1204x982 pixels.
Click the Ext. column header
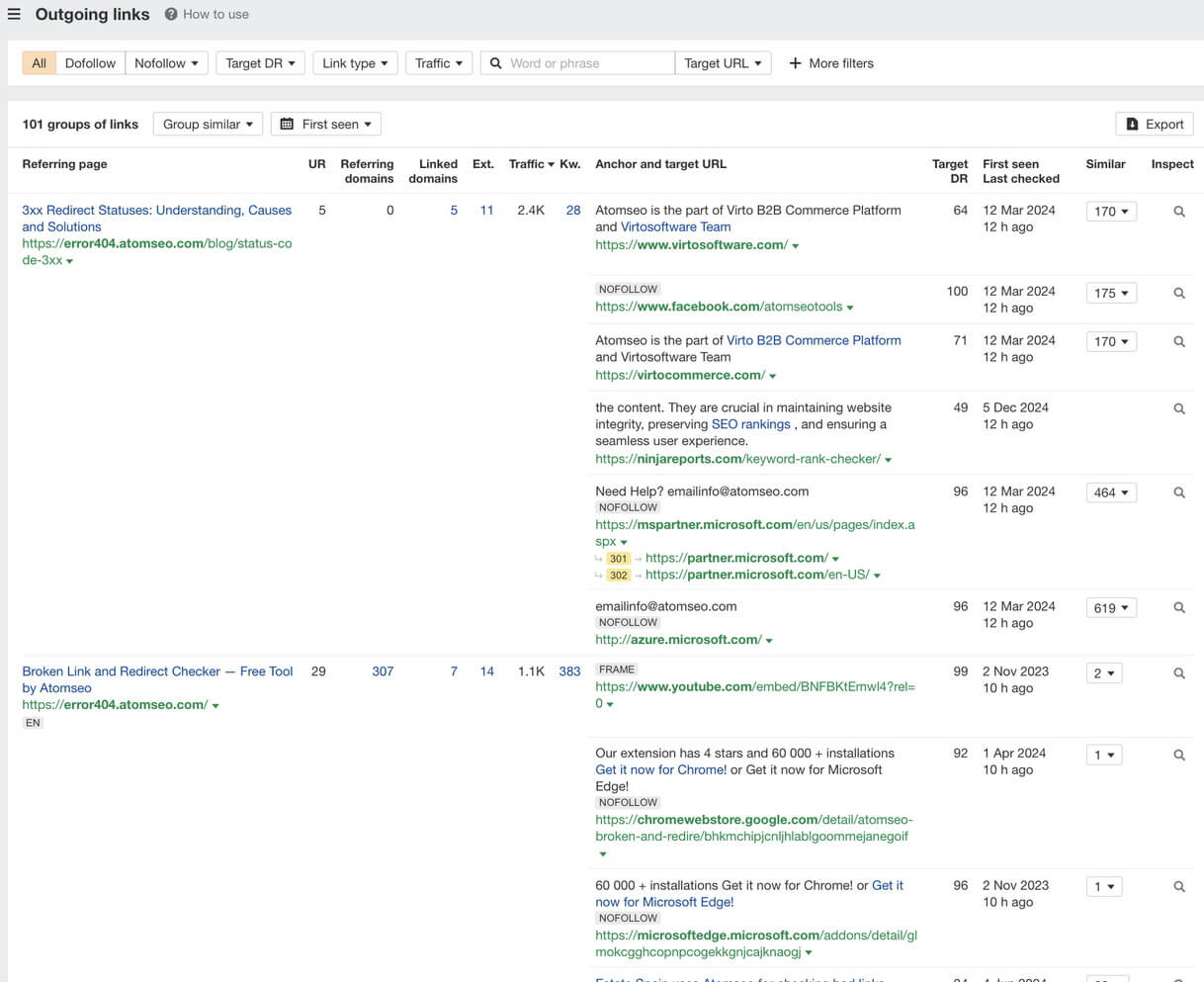coord(483,164)
